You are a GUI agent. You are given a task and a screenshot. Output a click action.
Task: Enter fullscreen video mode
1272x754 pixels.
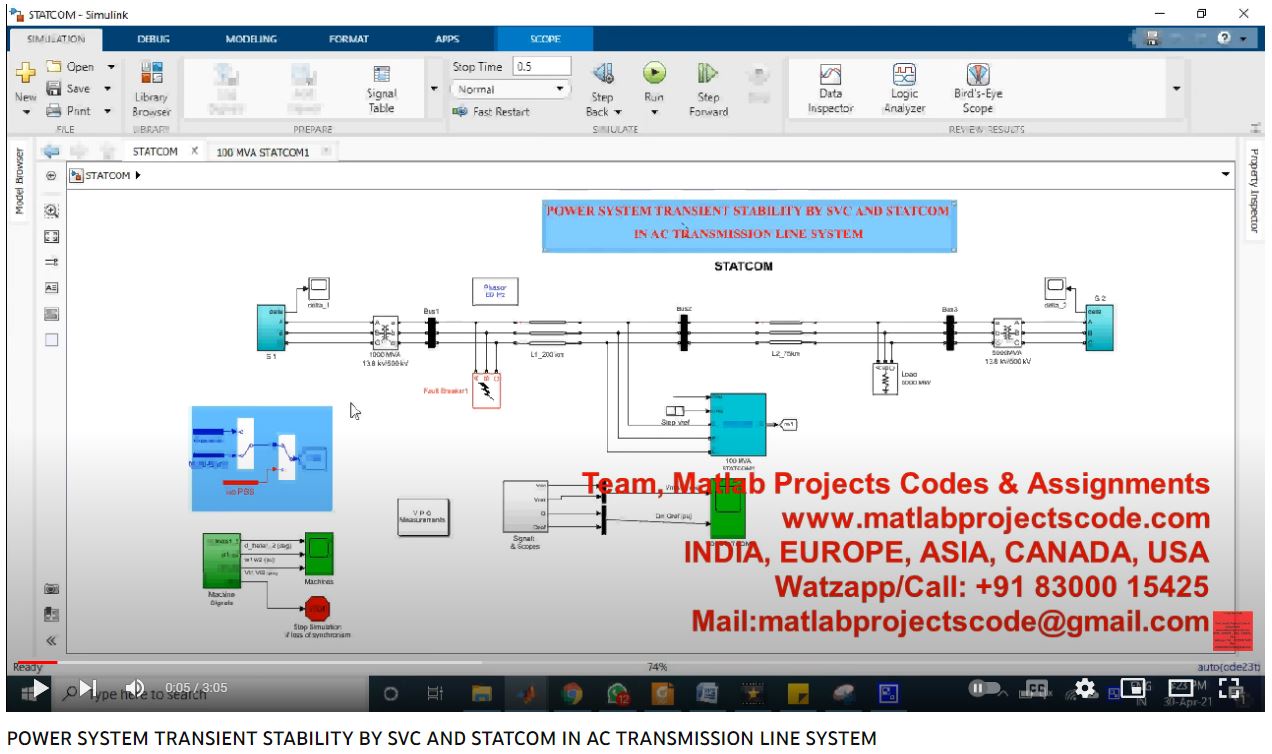(x=1231, y=688)
